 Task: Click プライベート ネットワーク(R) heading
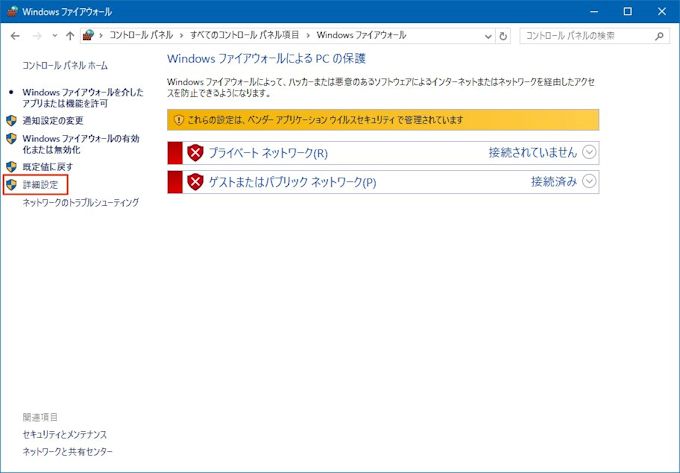[x=268, y=153]
